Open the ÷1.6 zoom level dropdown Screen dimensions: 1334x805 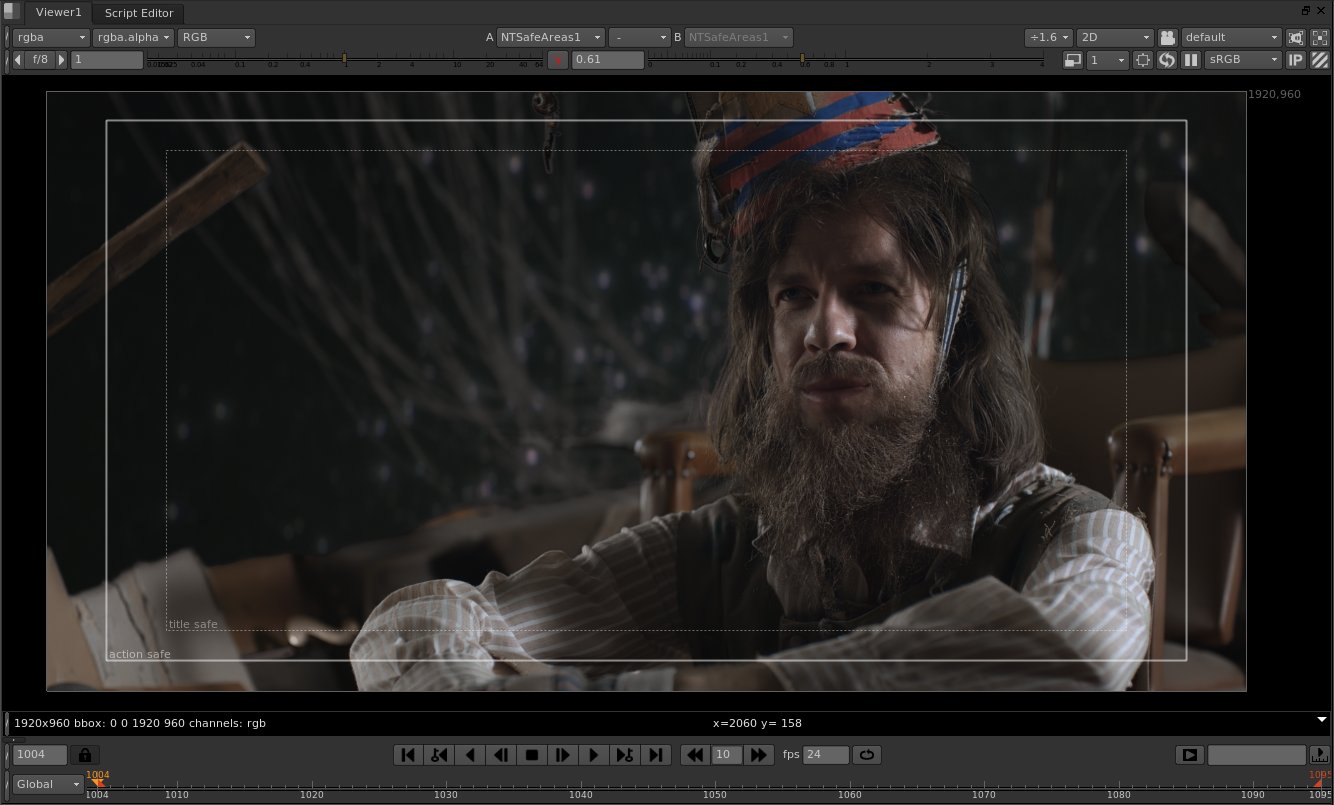point(1049,37)
